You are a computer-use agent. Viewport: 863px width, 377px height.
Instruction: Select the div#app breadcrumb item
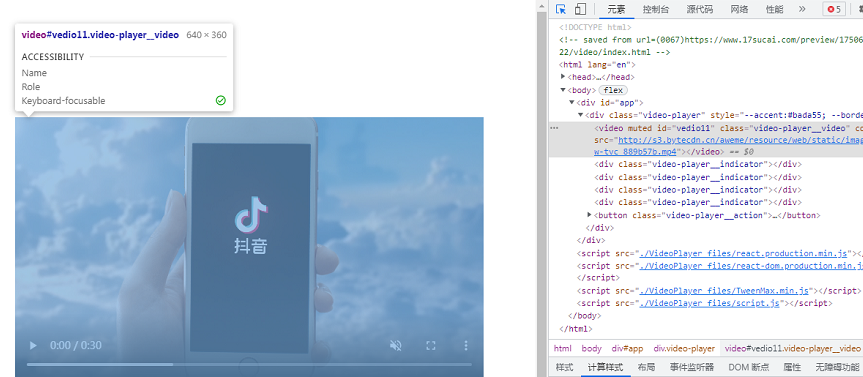(x=627, y=348)
